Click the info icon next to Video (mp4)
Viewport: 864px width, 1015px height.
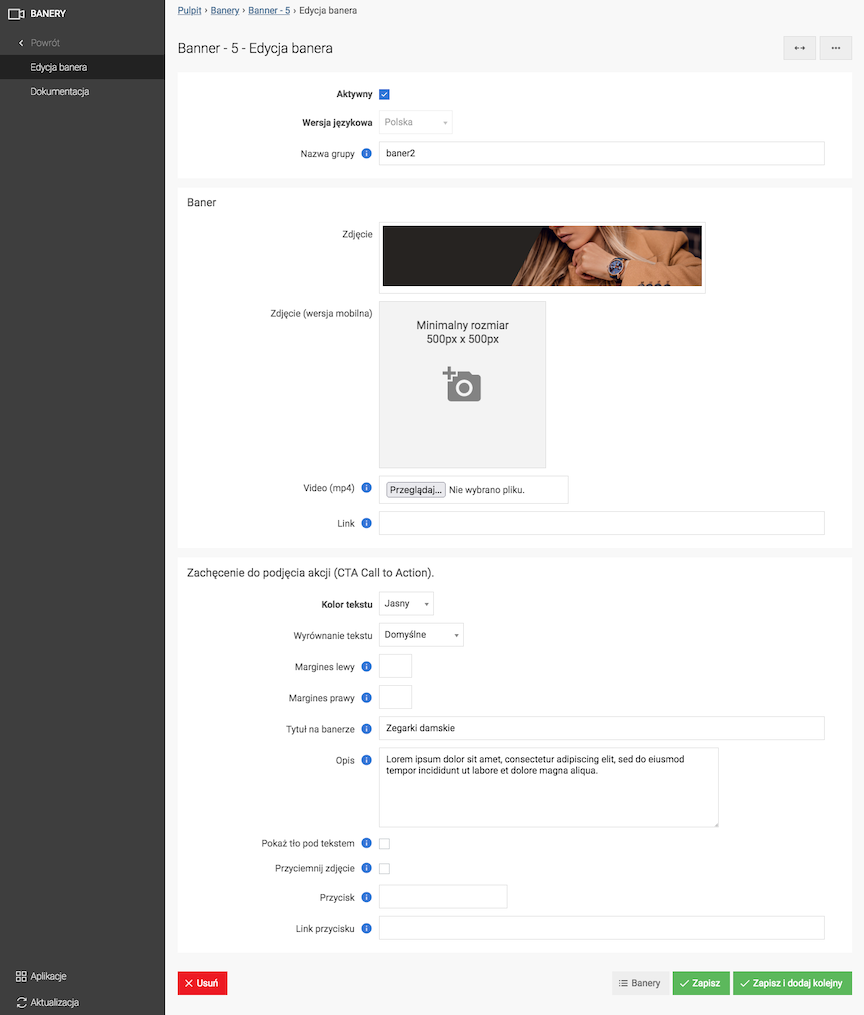point(366,488)
